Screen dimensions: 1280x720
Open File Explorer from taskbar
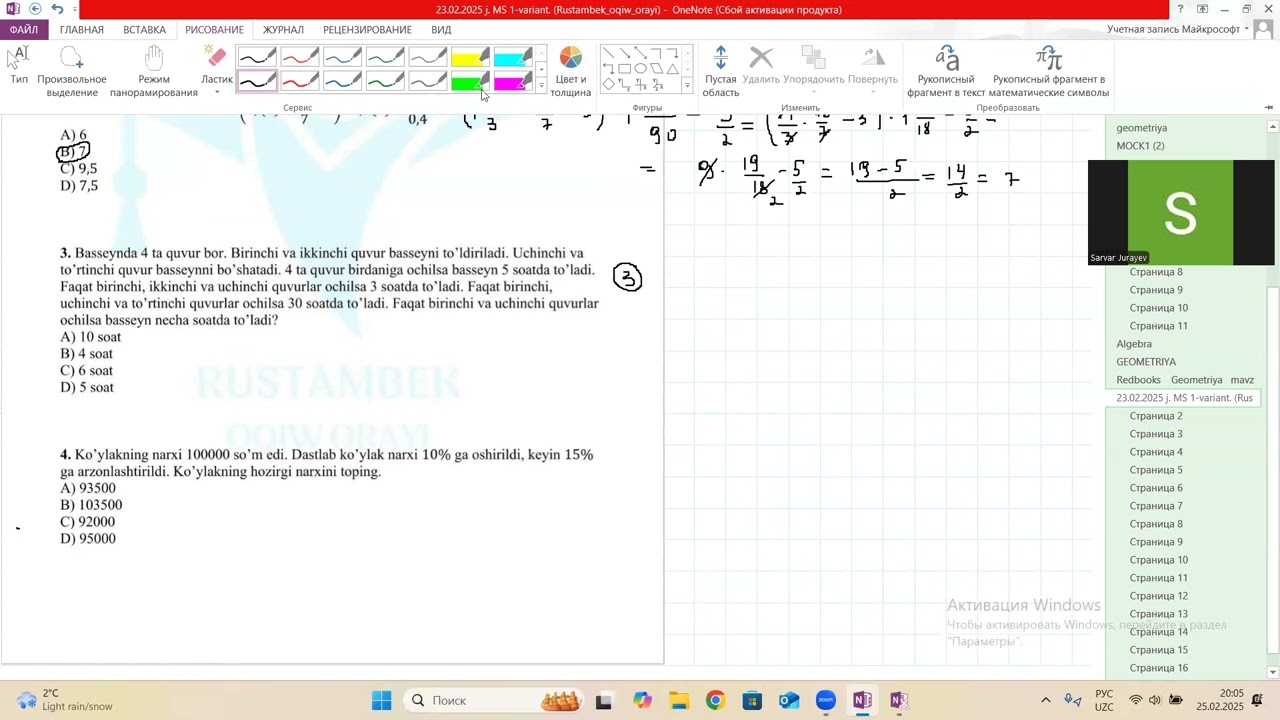678,700
